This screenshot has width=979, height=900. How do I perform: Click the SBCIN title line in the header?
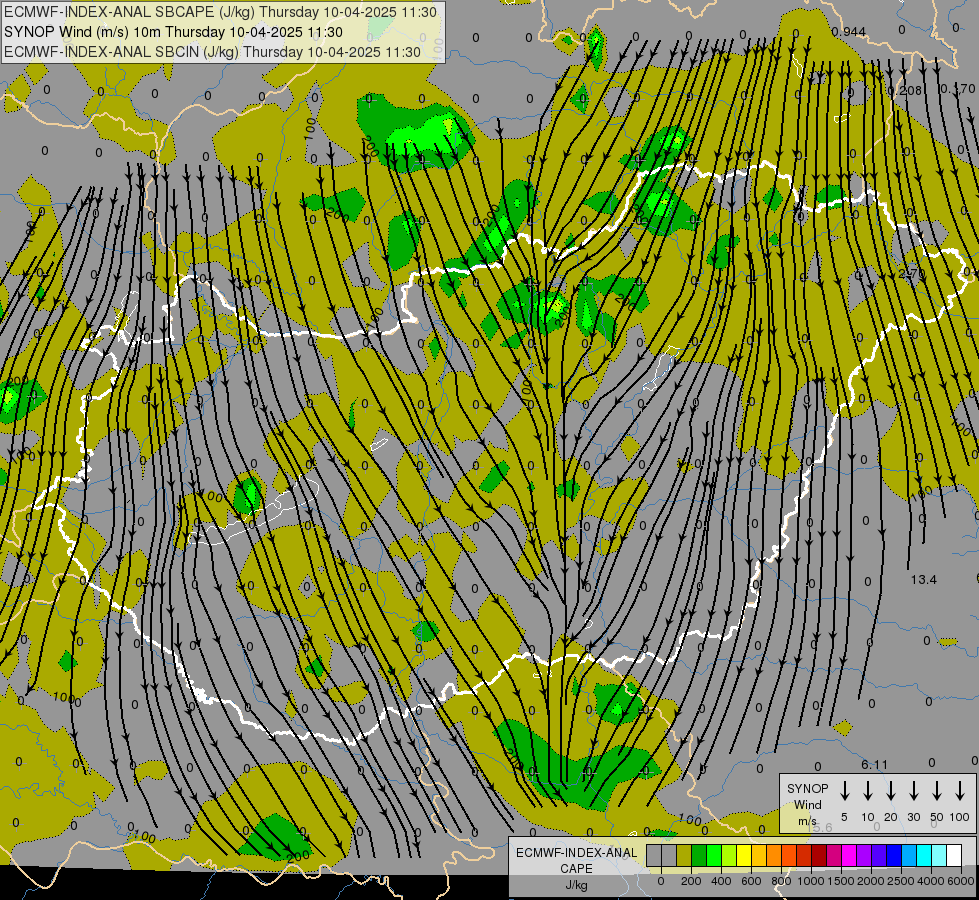coord(212,52)
